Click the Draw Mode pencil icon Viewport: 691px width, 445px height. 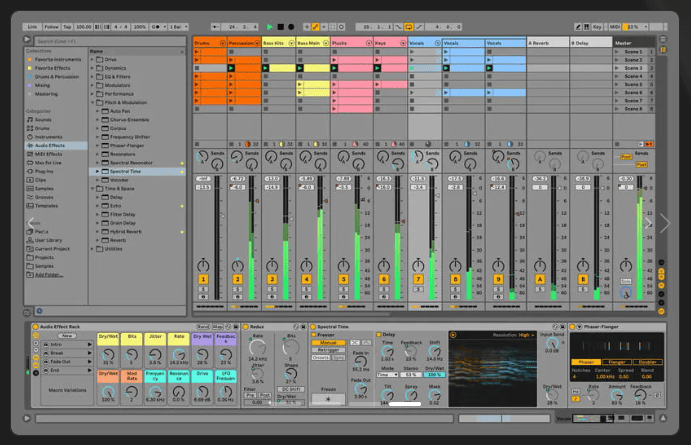578,27
